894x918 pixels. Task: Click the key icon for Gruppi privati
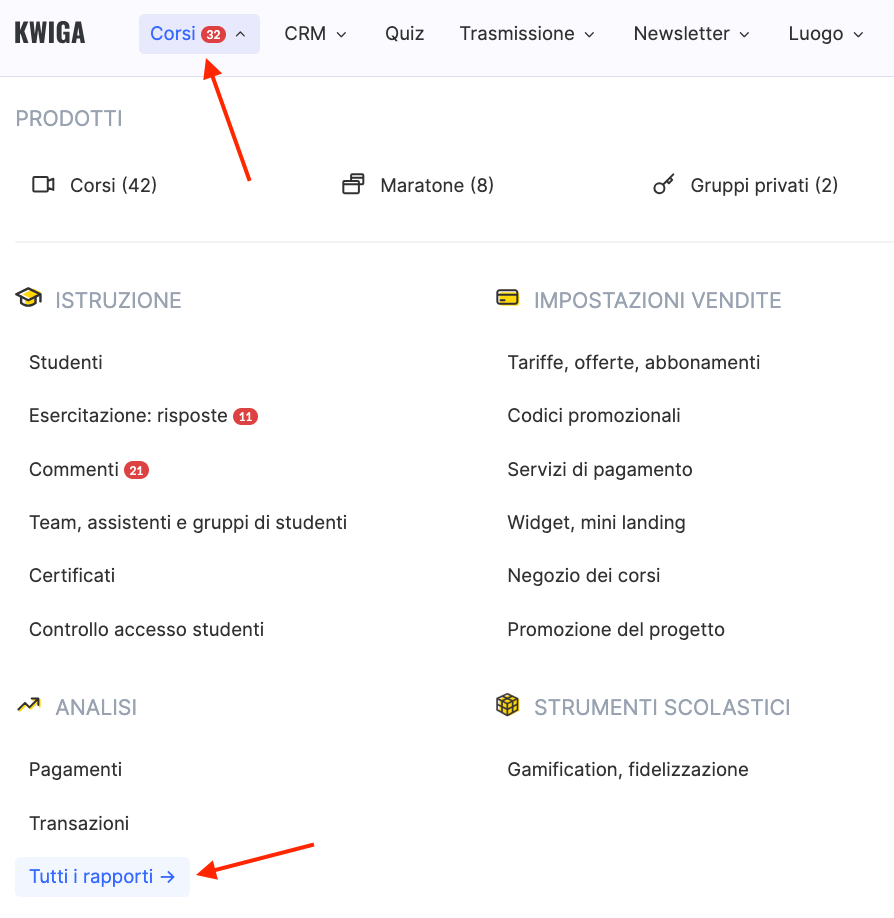coord(663,185)
